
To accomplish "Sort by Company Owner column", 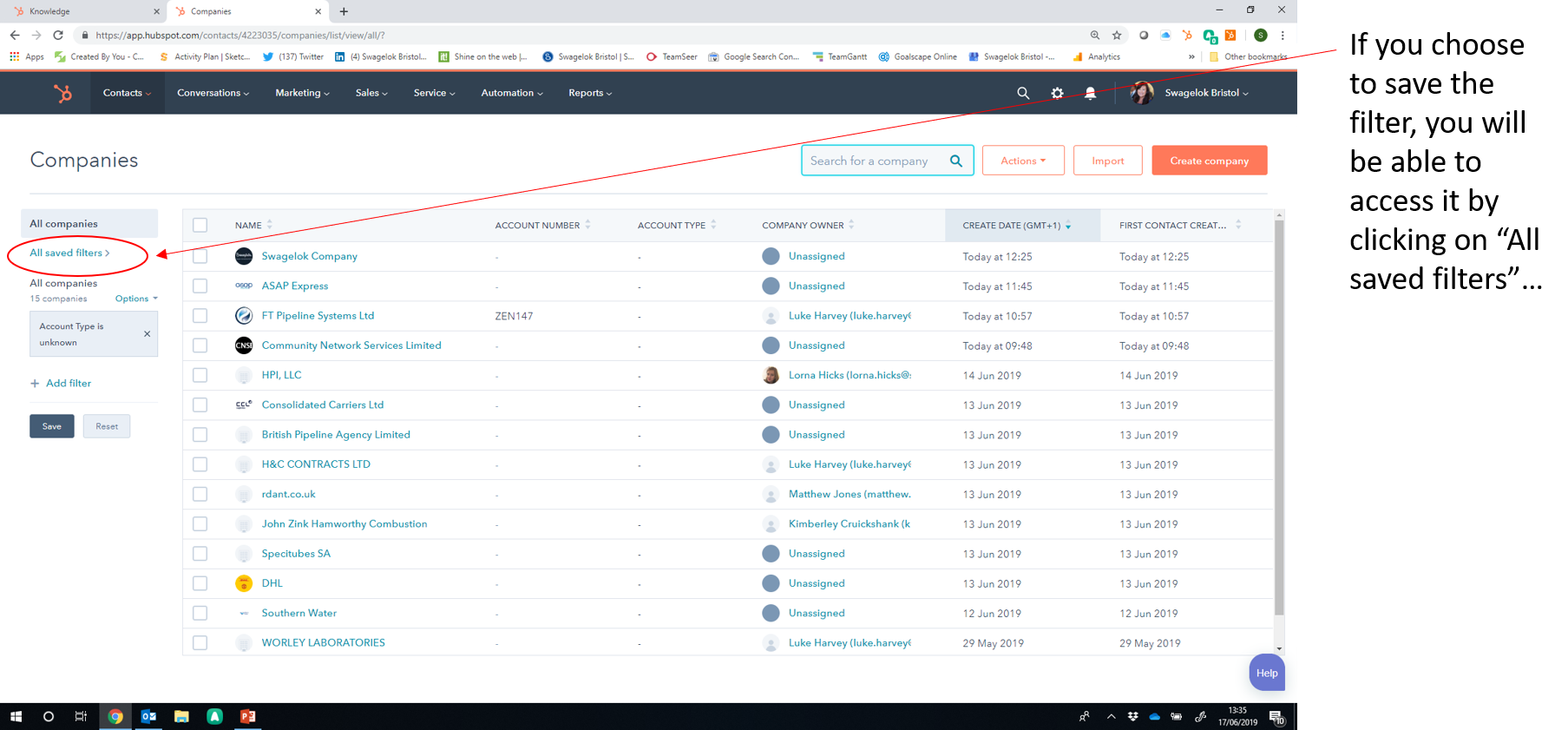I will point(851,225).
